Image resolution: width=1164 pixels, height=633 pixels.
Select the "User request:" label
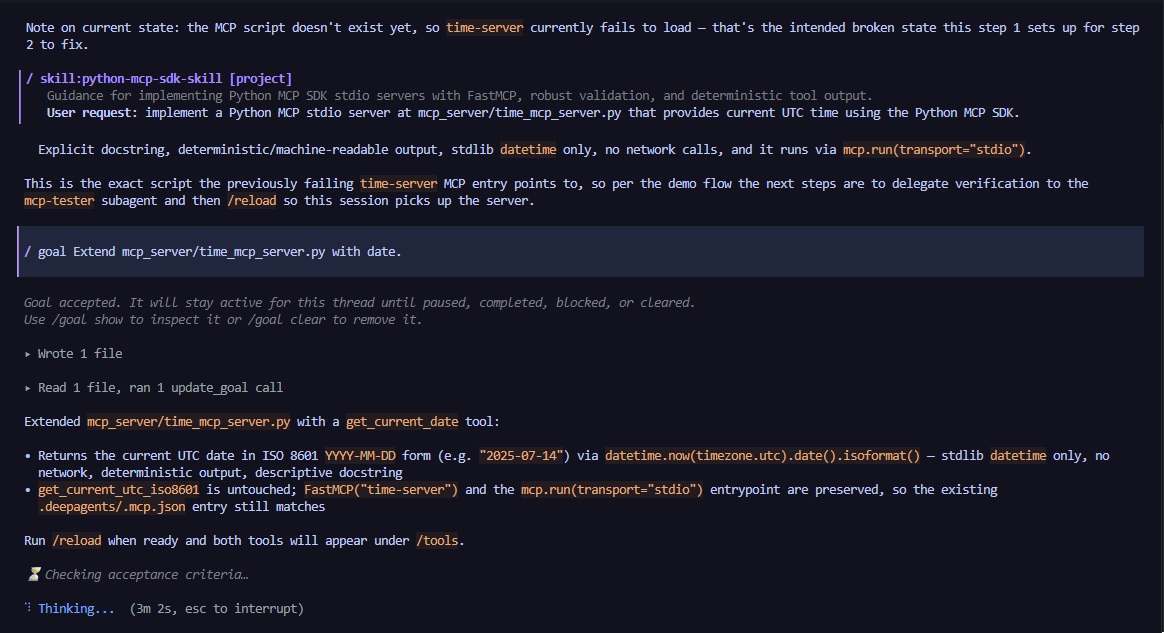point(92,113)
